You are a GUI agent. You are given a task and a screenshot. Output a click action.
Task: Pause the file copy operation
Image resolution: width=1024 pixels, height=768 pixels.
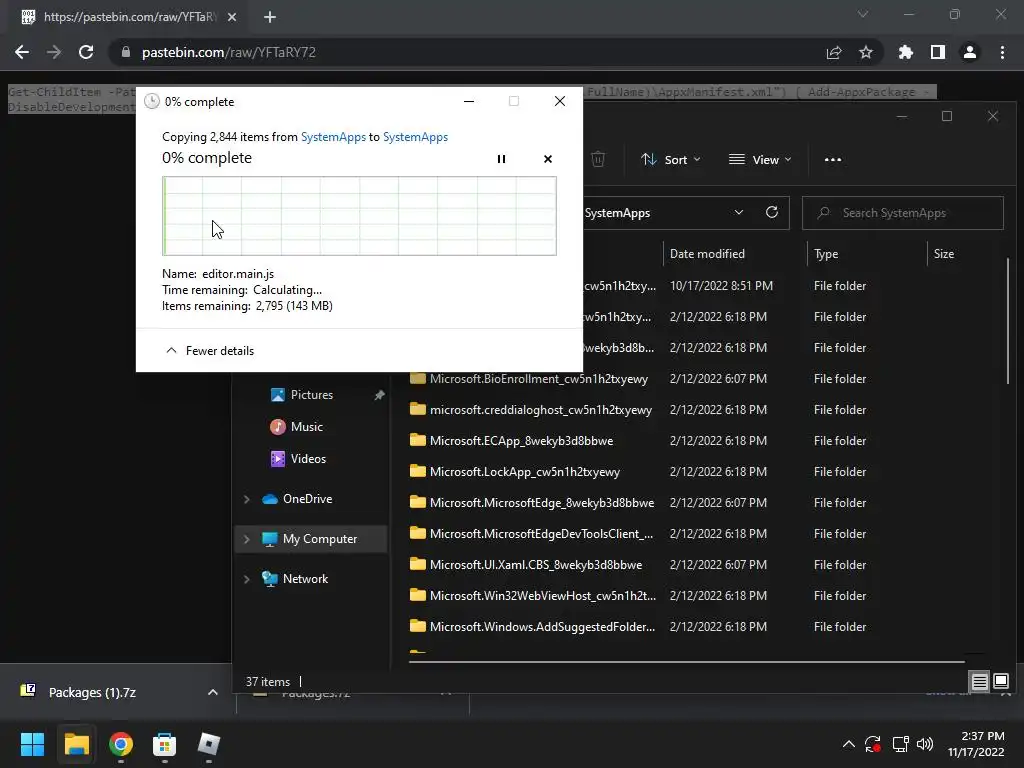click(502, 159)
